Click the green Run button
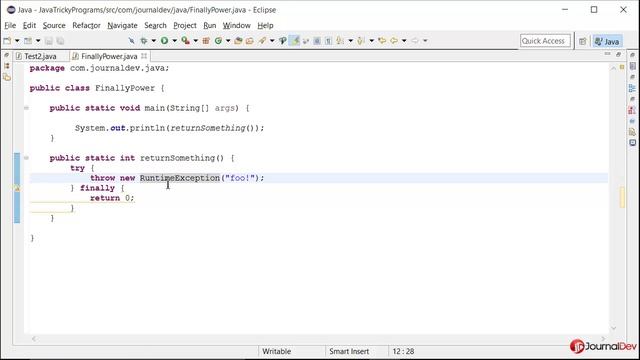Image resolution: width=640 pixels, height=360 pixels. pyautogui.click(x=164, y=41)
